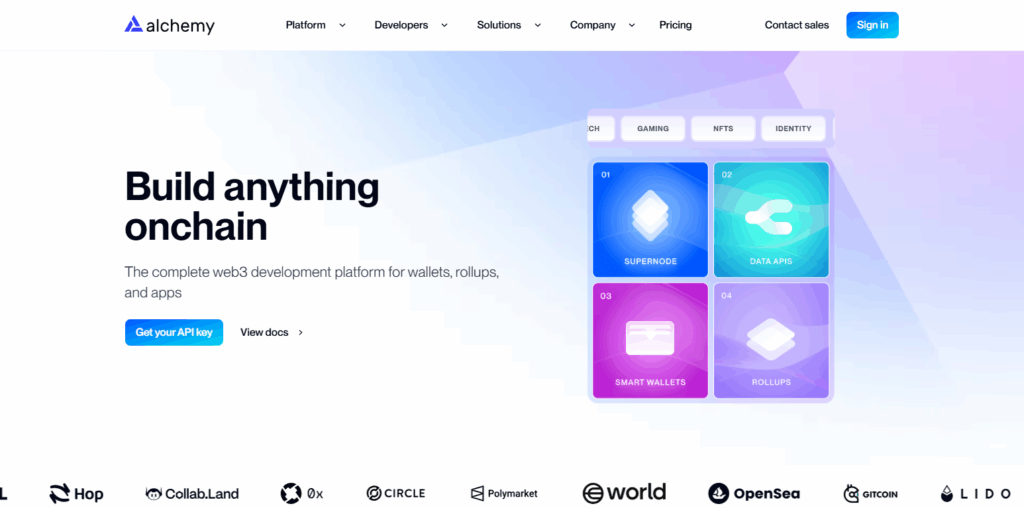Click the DATA APIS card label
The image size is (1024, 508).
click(771, 261)
